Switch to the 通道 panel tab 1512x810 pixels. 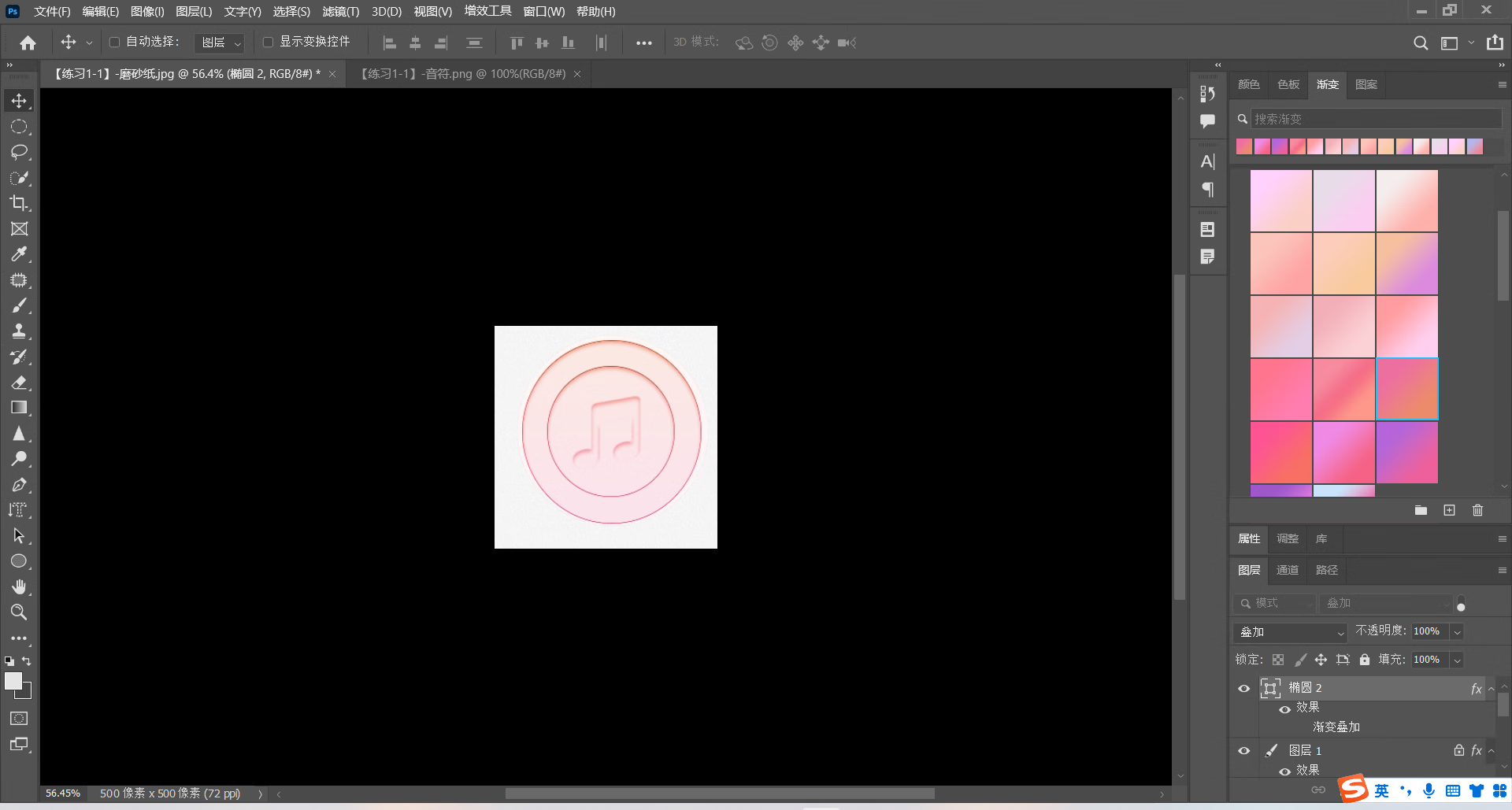click(1288, 570)
